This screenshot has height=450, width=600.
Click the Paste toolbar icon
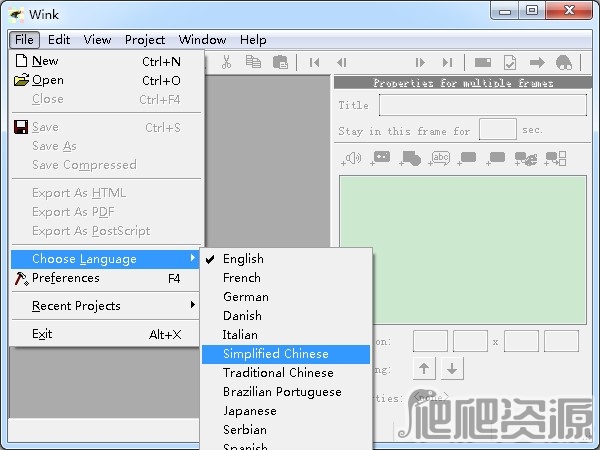click(x=280, y=62)
